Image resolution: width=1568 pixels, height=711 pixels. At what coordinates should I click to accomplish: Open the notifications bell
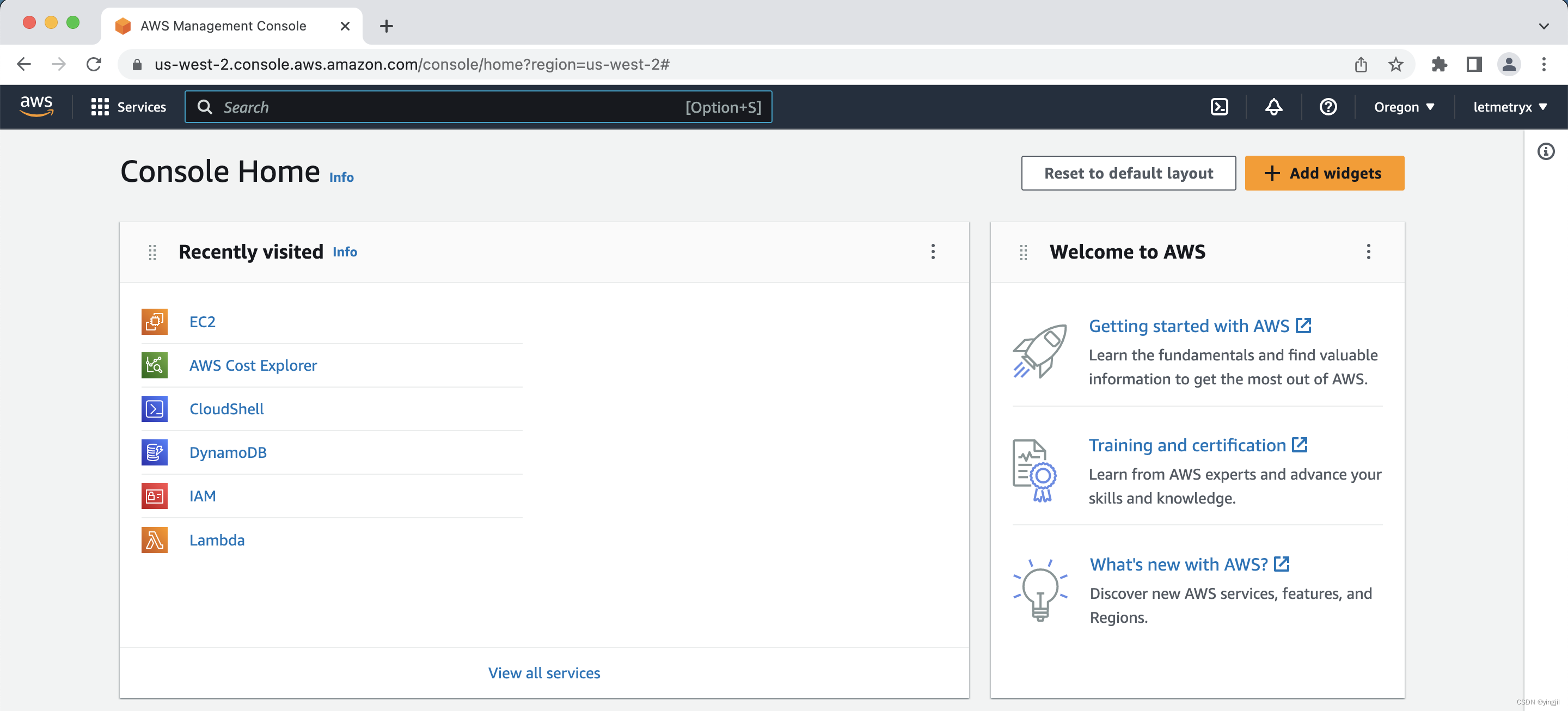(x=1273, y=107)
